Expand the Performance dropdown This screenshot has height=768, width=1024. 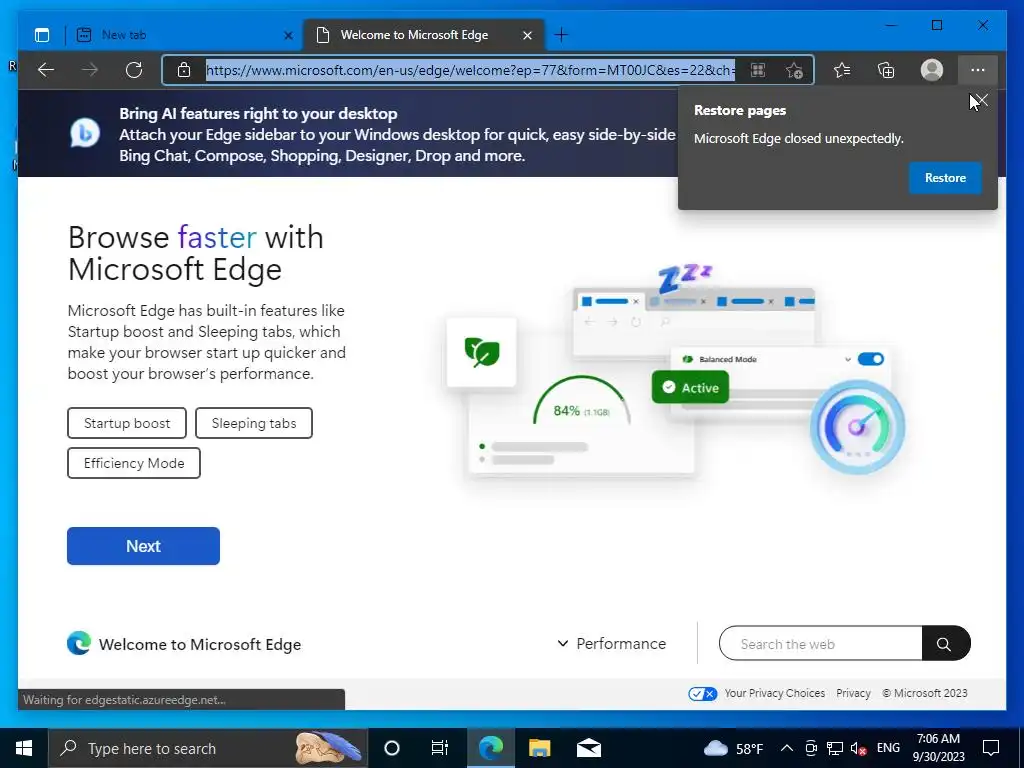611,644
